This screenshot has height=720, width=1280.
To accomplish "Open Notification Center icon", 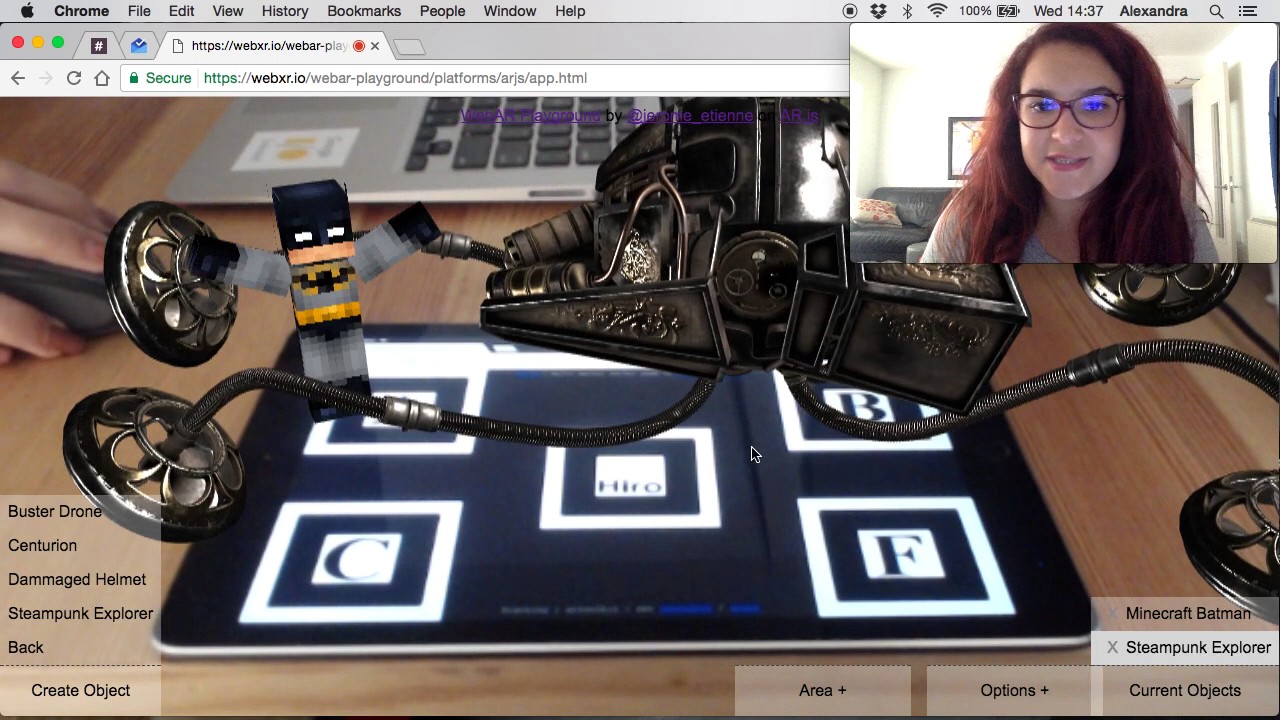I will click(x=1247, y=11).
